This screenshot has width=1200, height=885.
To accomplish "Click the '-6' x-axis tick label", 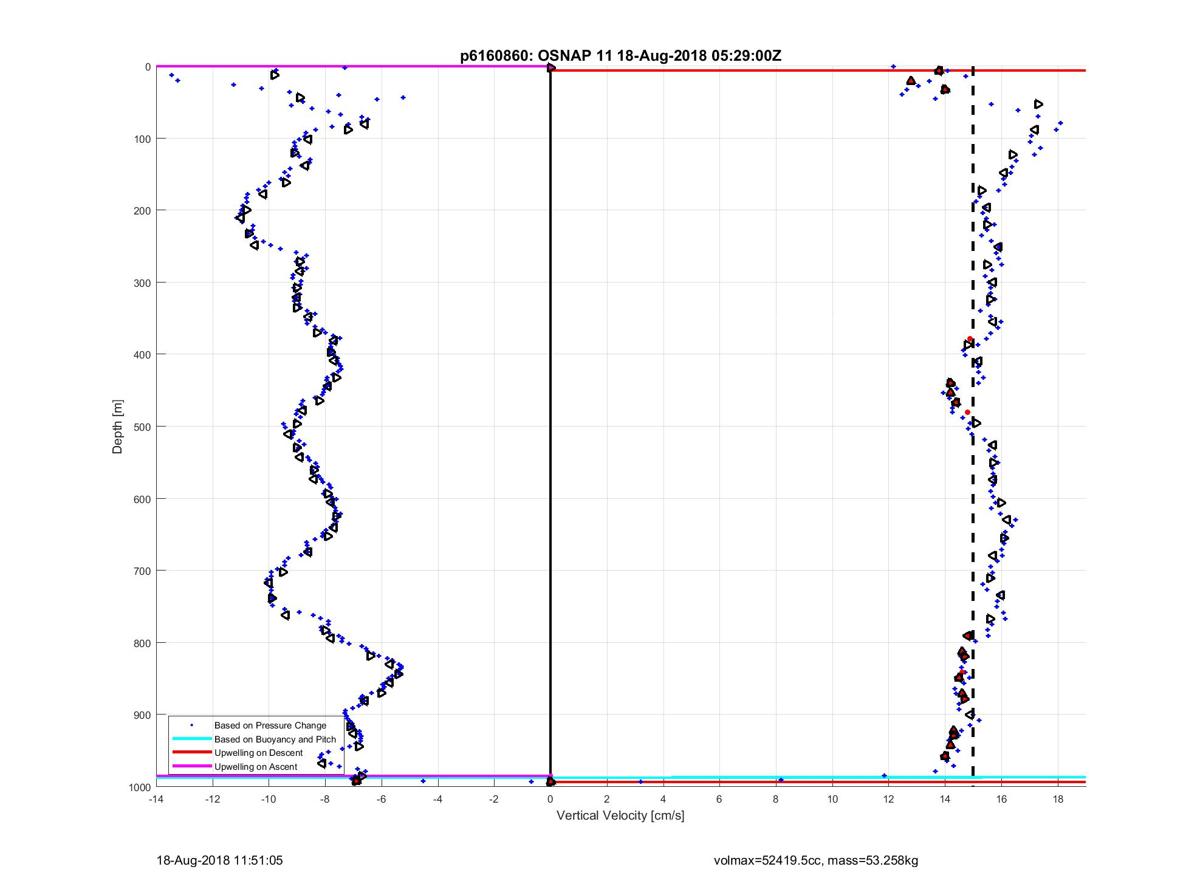I will [381, 800].
